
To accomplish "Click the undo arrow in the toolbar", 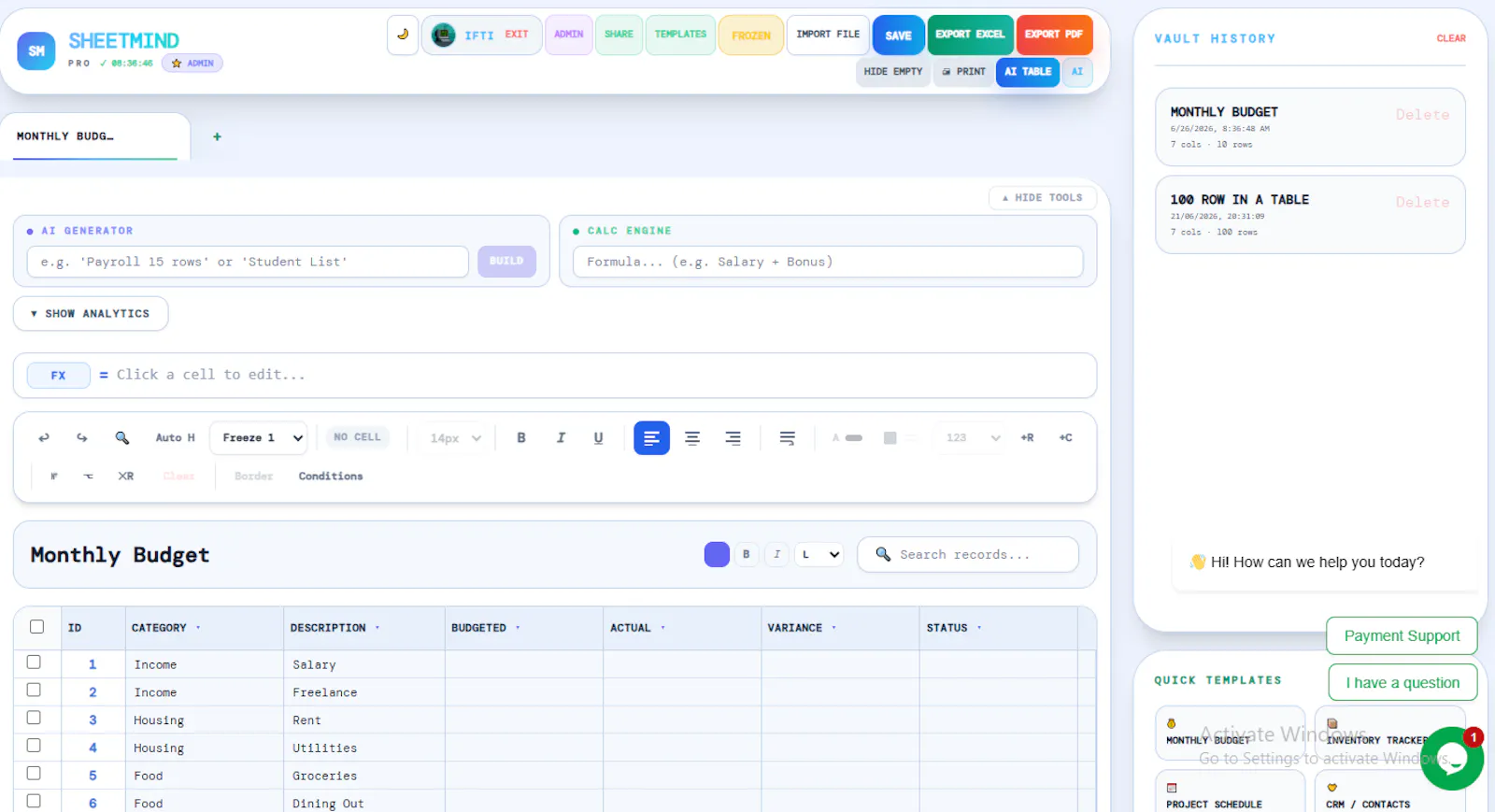I will coord(44,437).
